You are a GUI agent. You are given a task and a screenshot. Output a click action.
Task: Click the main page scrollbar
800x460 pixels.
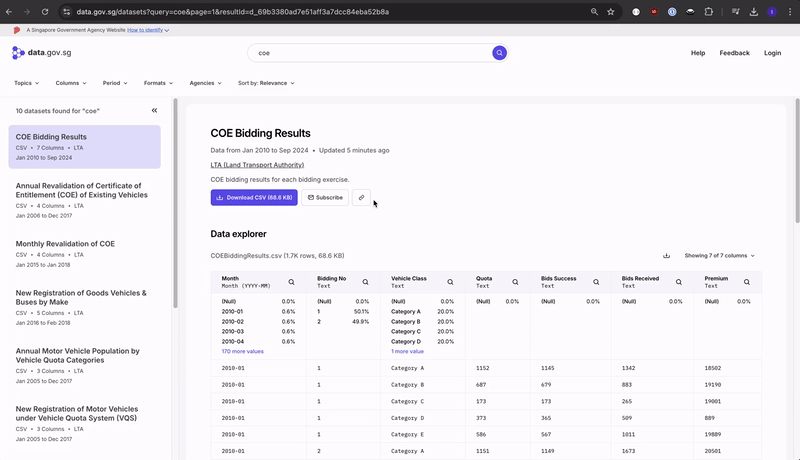(x=797, y=161)
